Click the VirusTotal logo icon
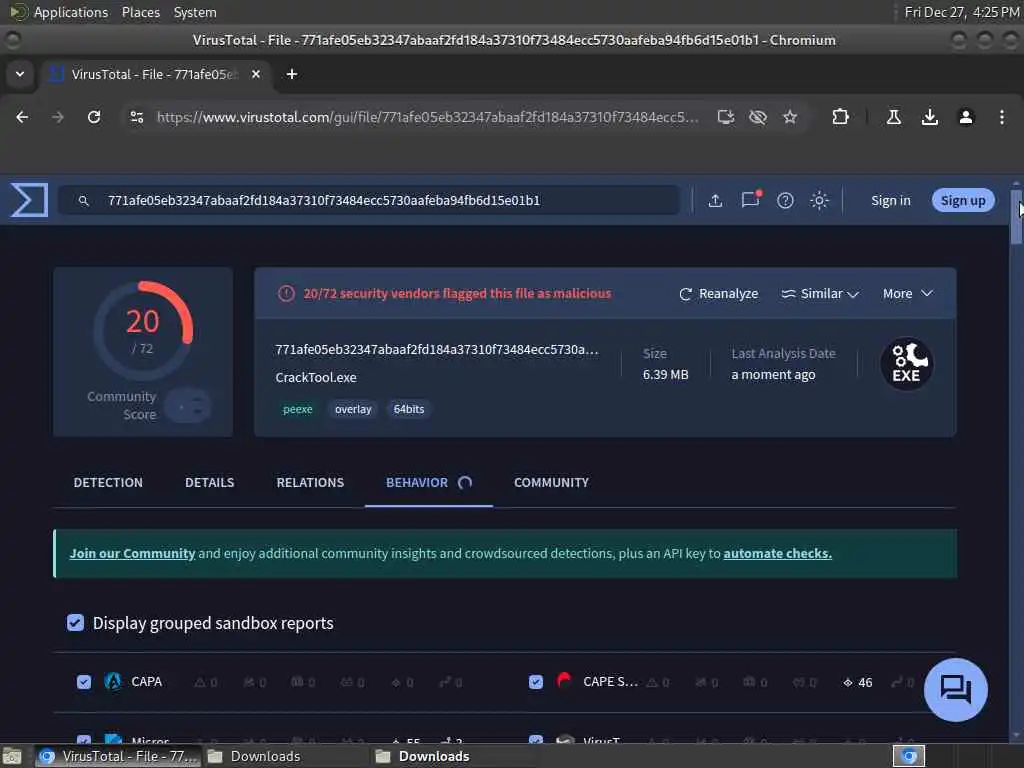This screenshot has height=768, width=1024. [x=29, y=200]
